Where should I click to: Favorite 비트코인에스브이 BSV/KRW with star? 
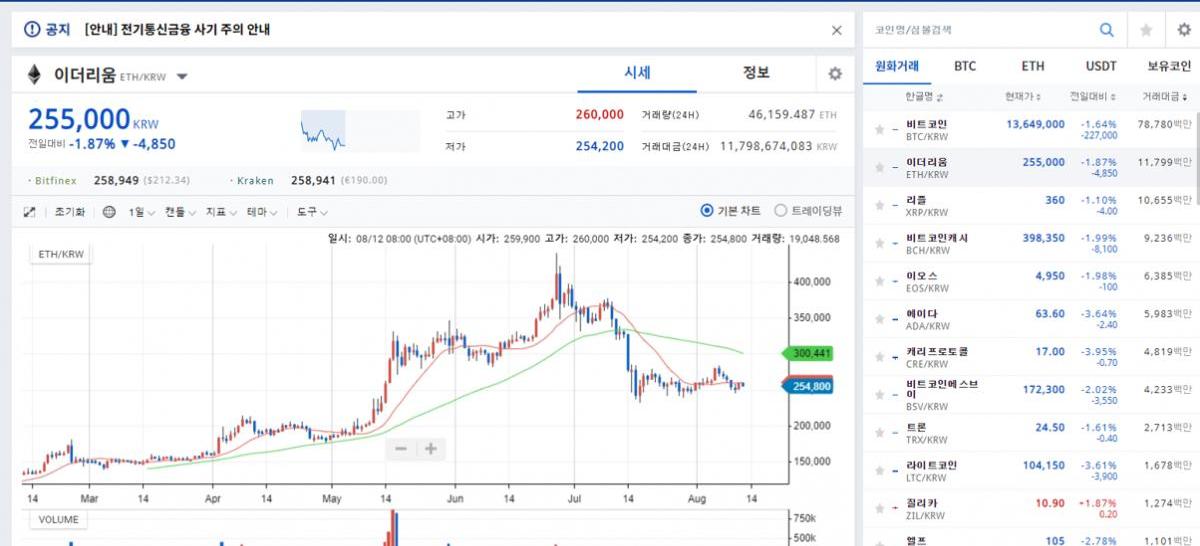click(x=879, y=395)
